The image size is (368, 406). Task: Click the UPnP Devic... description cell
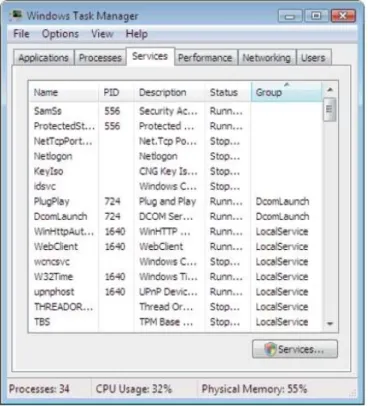point(168,292)
